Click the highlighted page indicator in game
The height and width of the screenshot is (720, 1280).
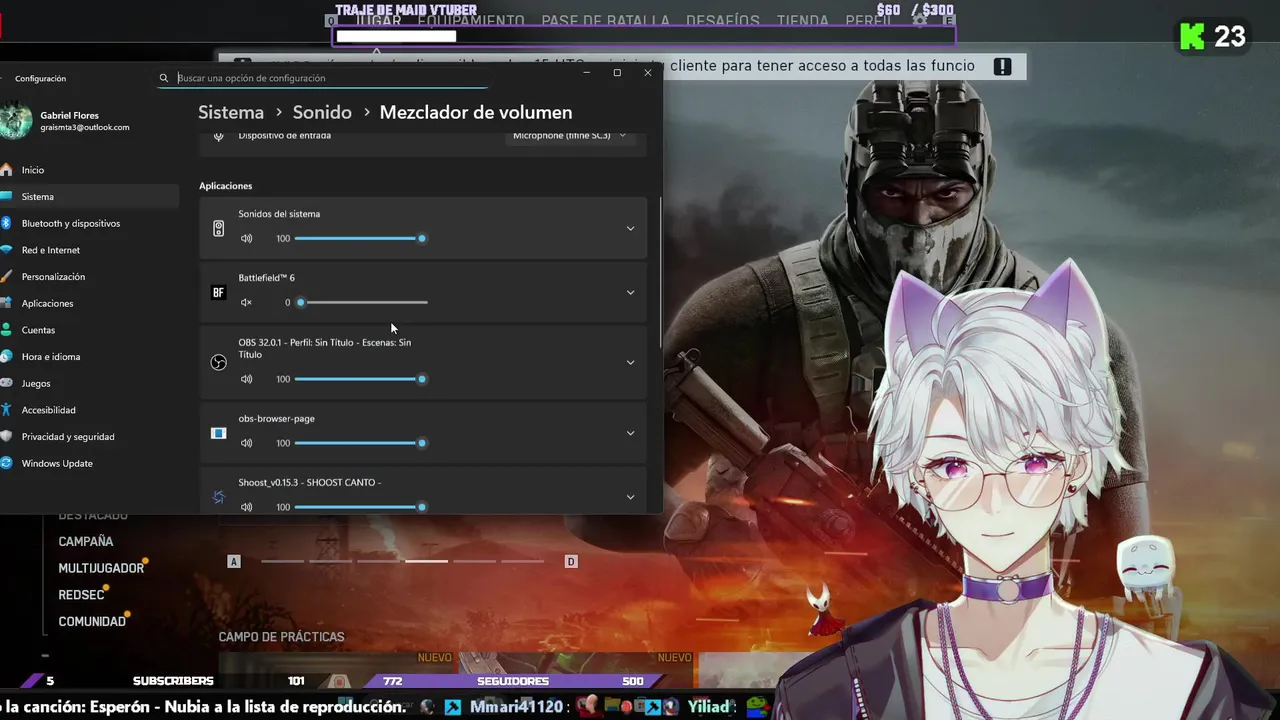[x=426, y=562]
